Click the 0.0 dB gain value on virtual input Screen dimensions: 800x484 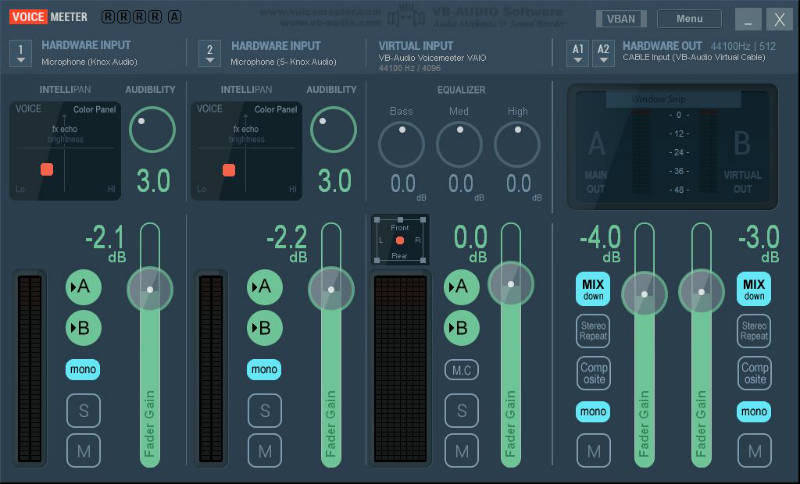(471, 243)
